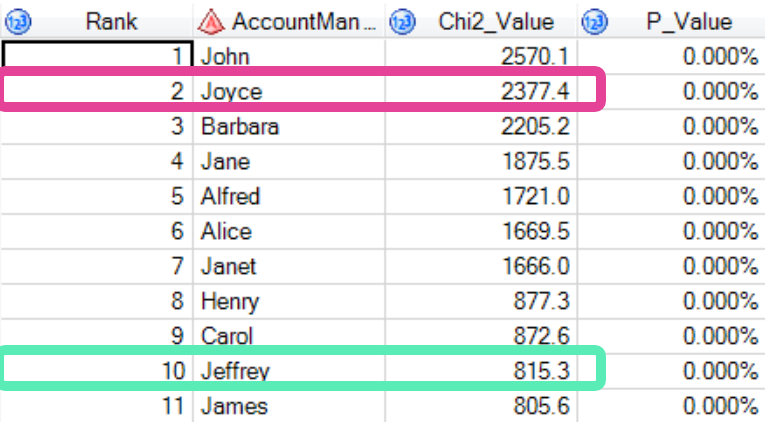Click the numeric type icon beside P_Value
This screenshot has height=422, width=765.
(x=594, y=21)
